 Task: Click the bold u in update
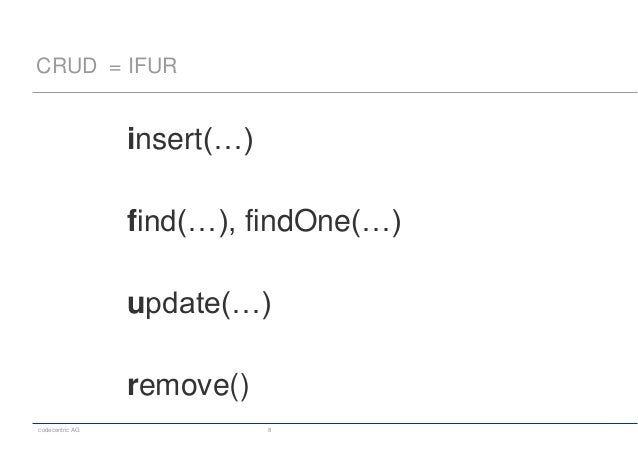[x=135, y=304]
